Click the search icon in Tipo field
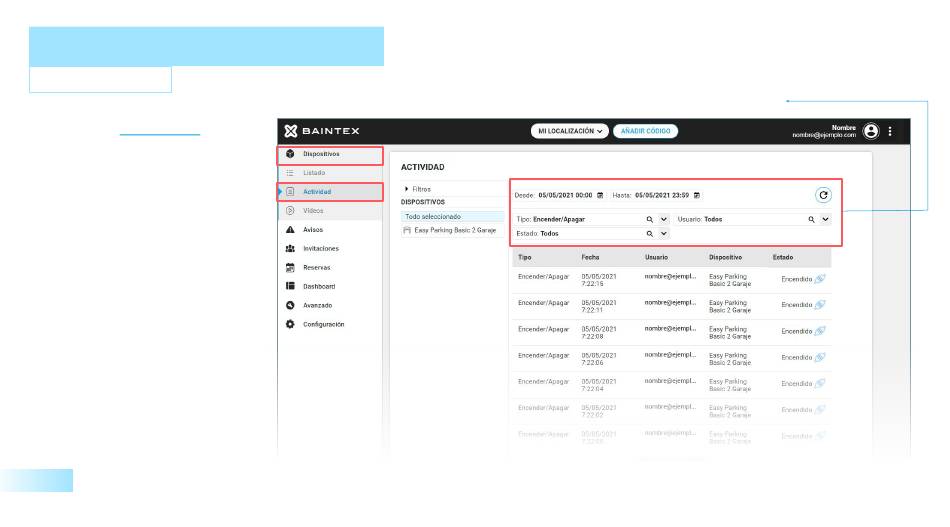 point(649,218)
